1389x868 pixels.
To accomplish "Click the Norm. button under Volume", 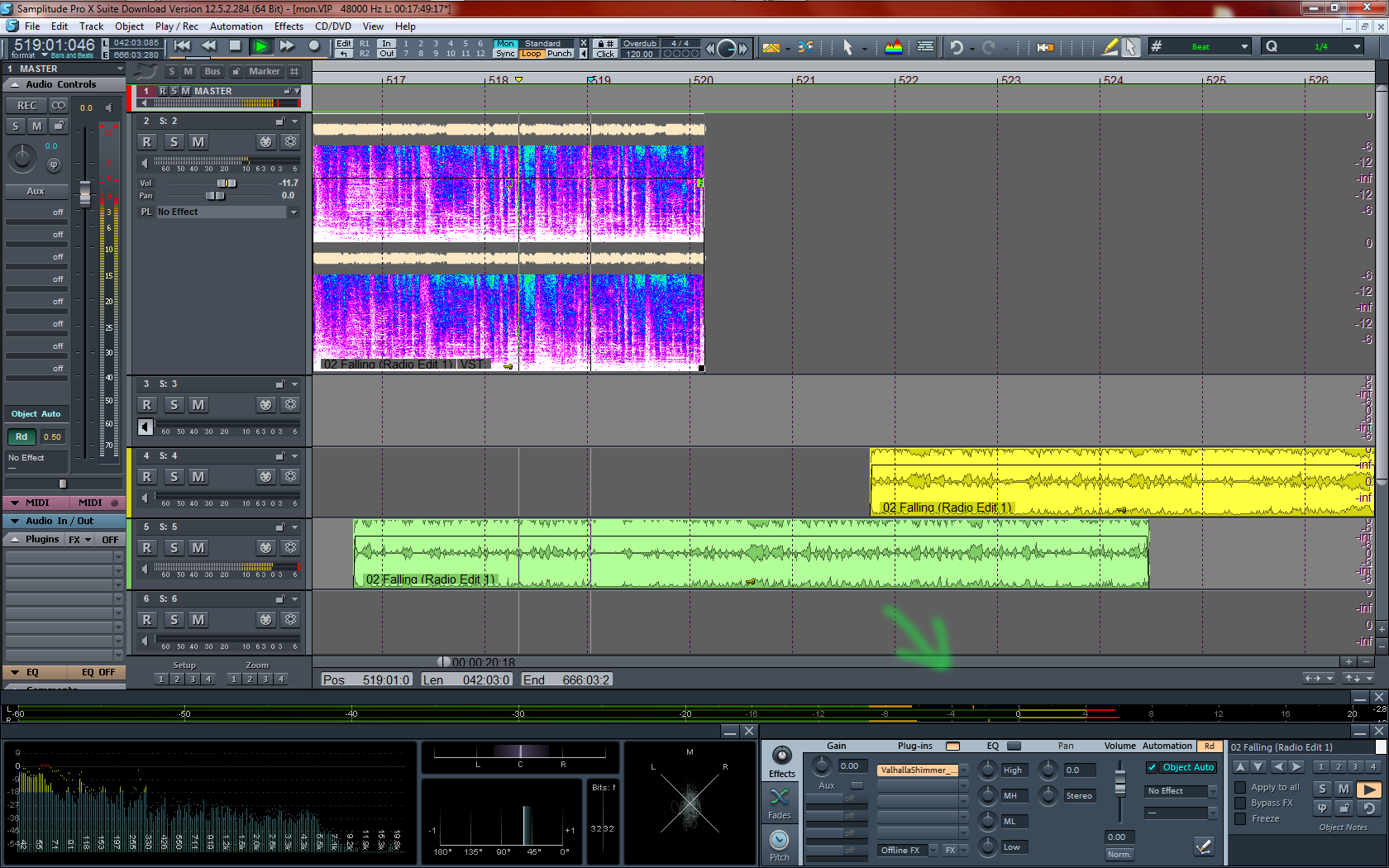I will coord(1119,855).
